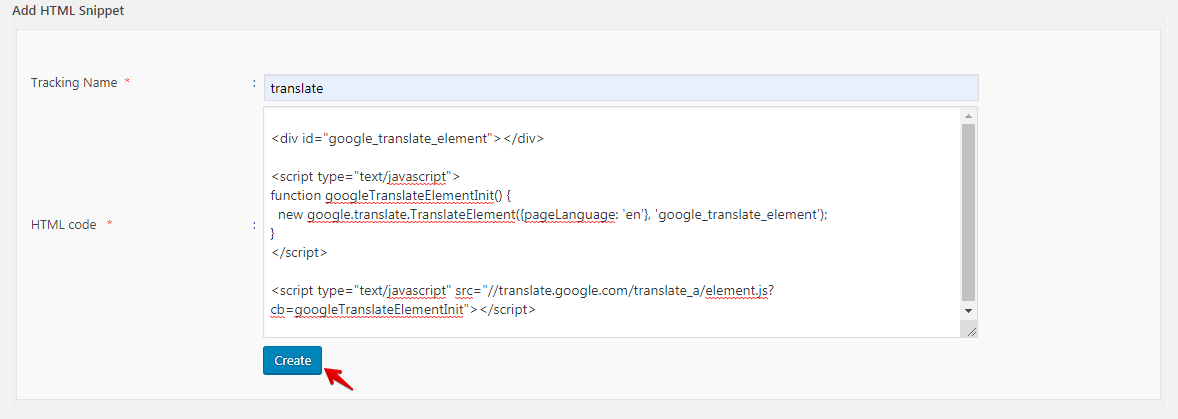Click the 'new google.translate.TranslateElement' line
1178x419 pixels.
coord(552,215)
